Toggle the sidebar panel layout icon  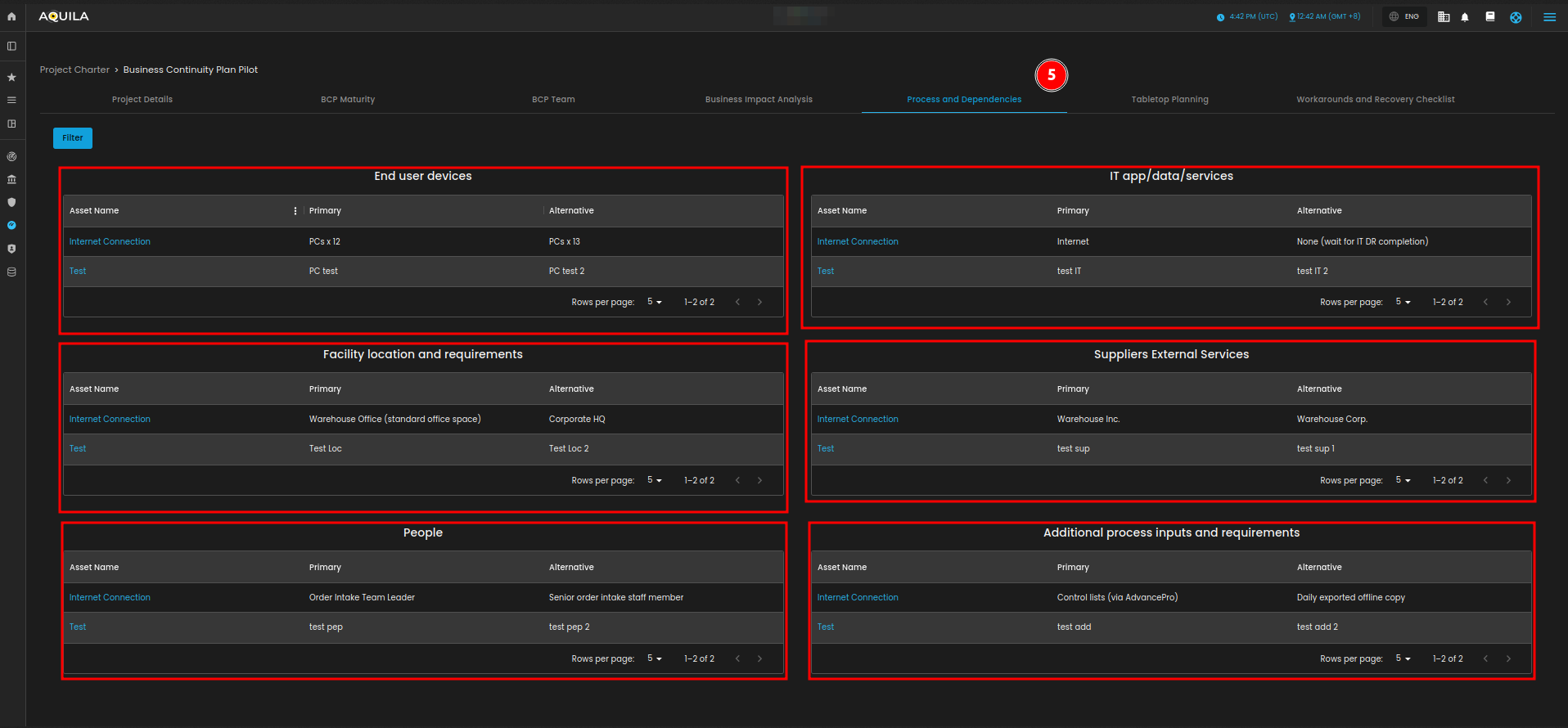click(x=11, y=47)
